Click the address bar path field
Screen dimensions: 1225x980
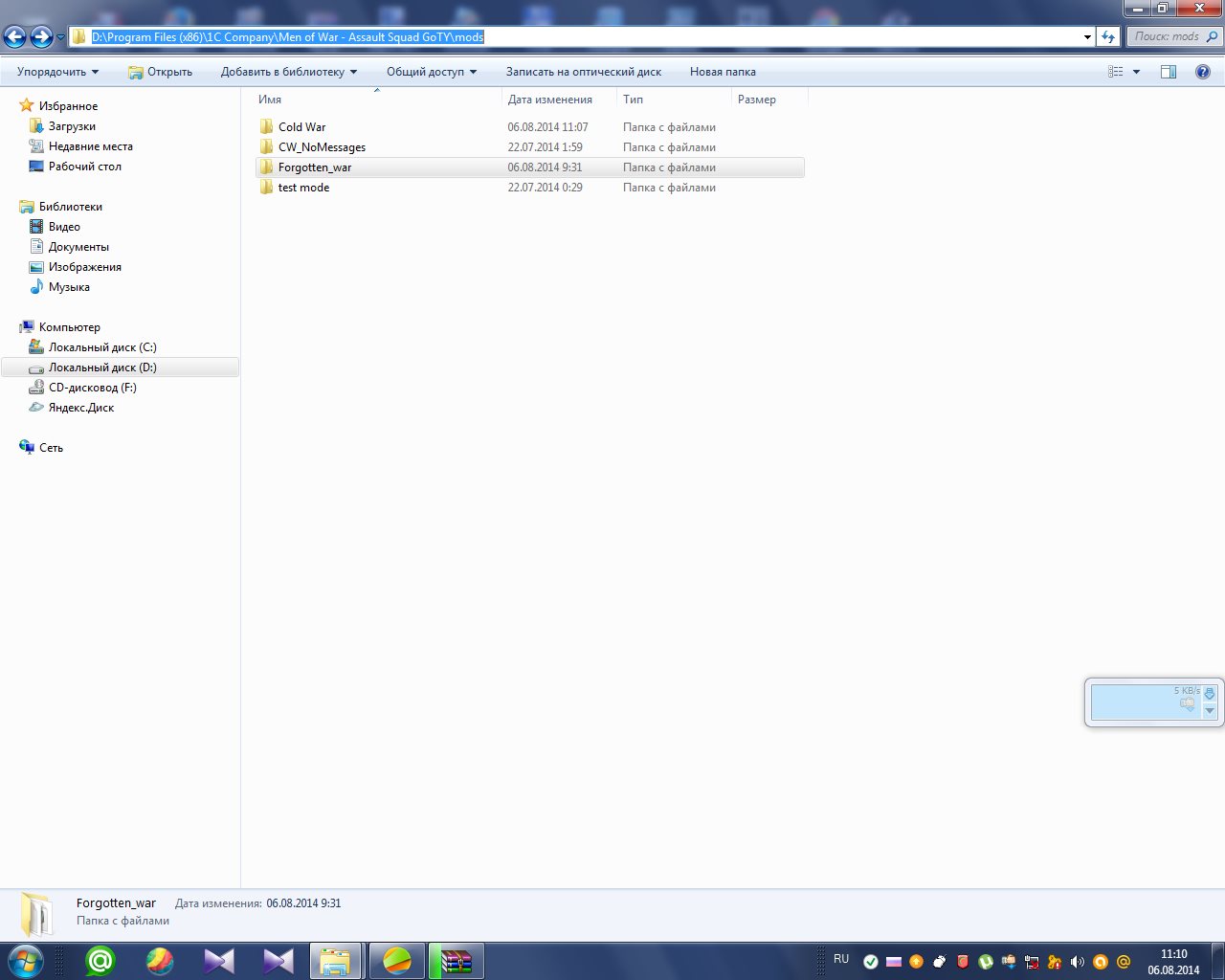tap(583, 37)
